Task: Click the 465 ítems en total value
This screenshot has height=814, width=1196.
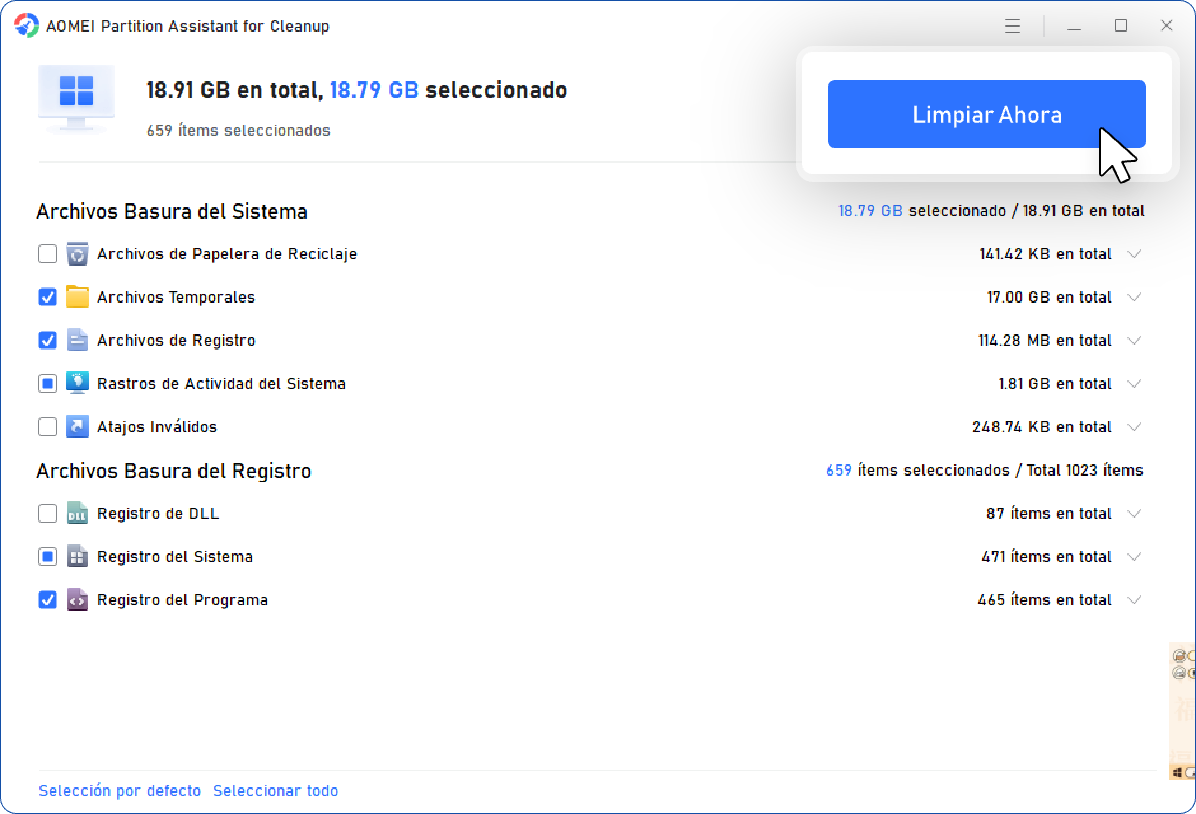Action: [1044, 600]
